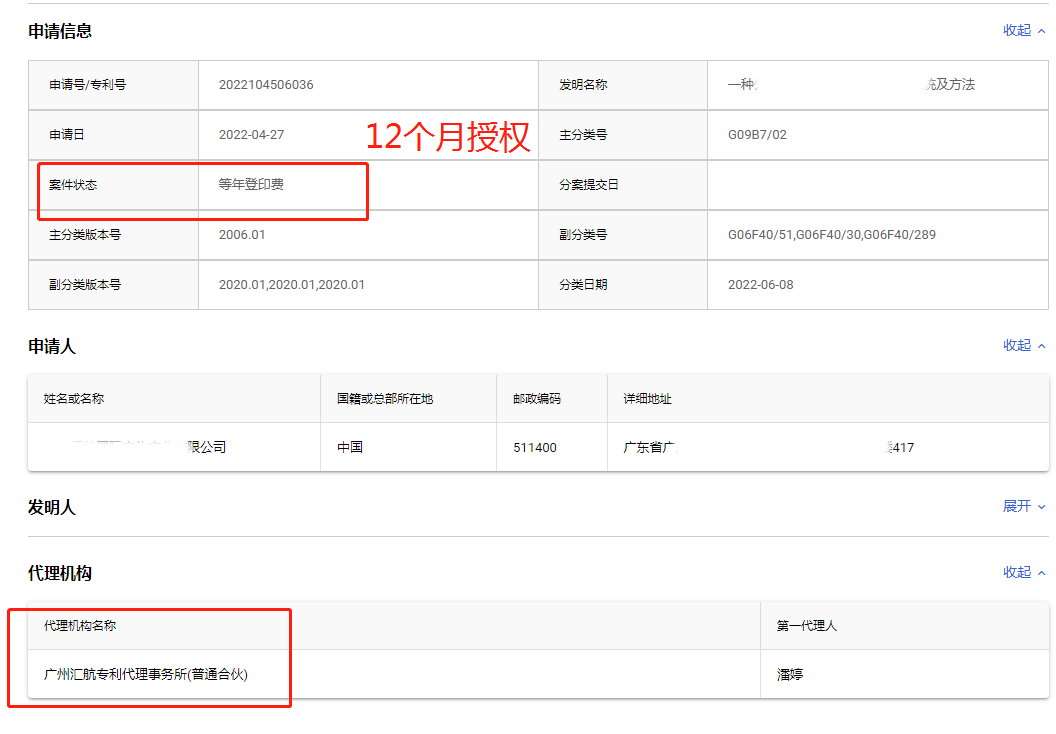Image resolution: width=1056 pixels, height=734 pixels.
Task: Select first agent name 潘婷
Action: (x=789, y=674)
